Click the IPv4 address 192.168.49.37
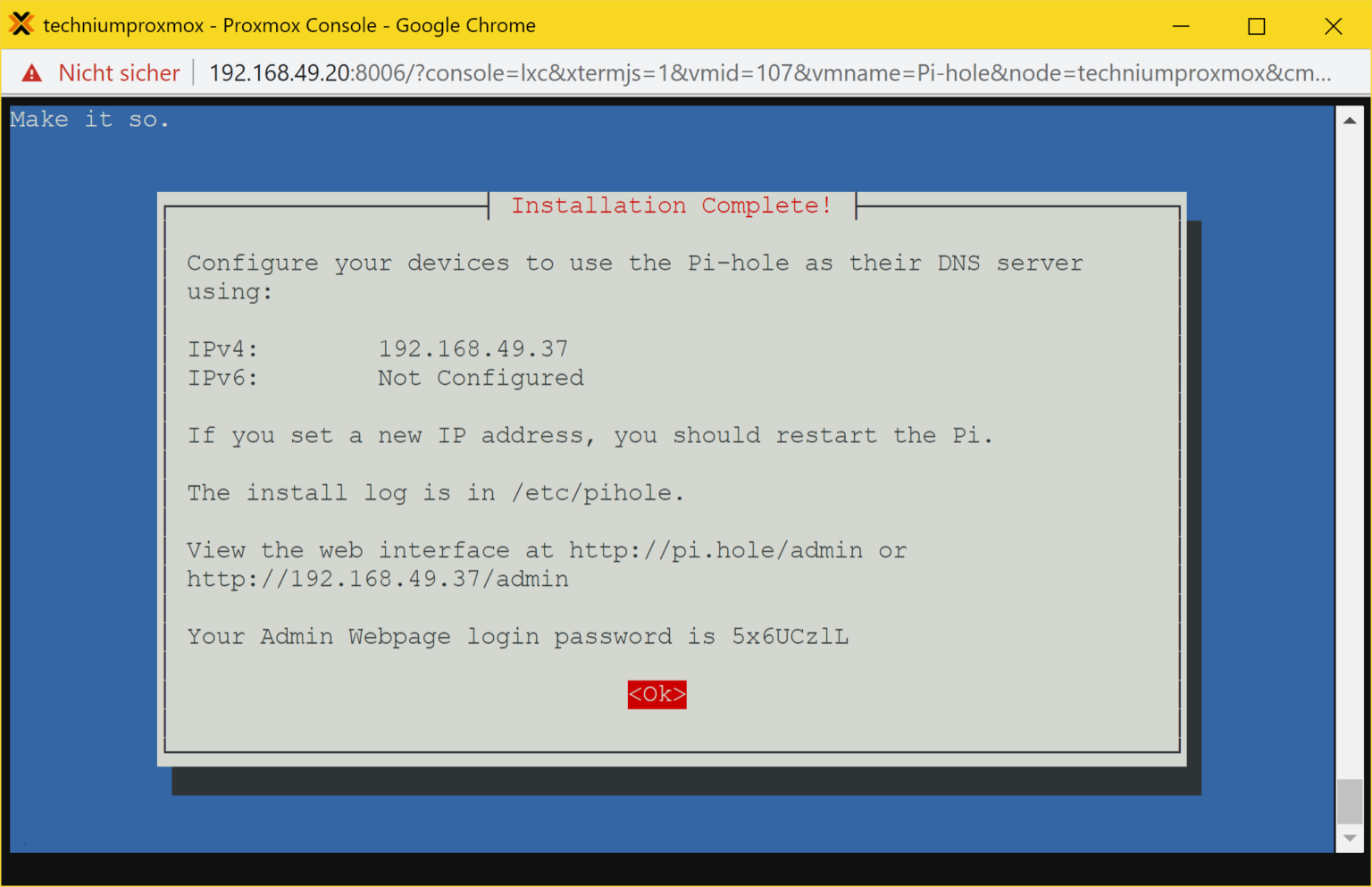 (x=473, y=348)
